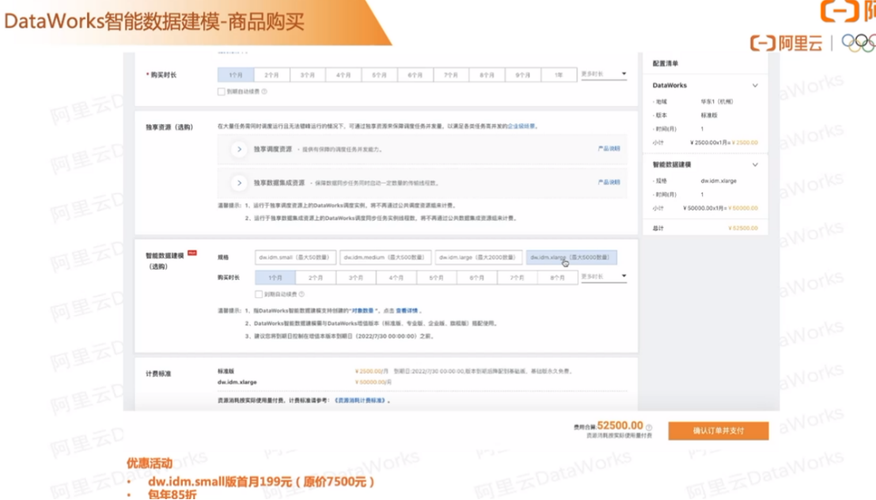Screen dimensions: 876x500
Task: Click the total 52500.00 price text
Action: click(x=620, y=426)
